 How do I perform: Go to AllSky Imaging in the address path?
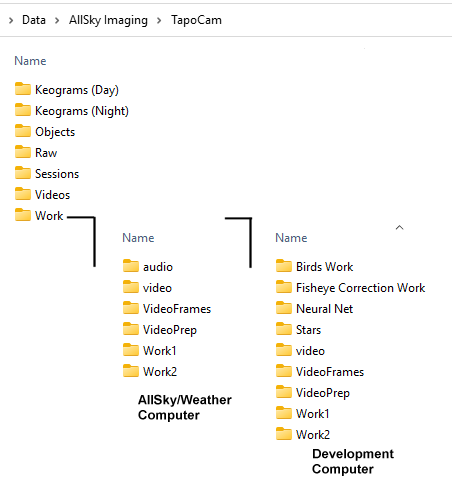point(108,20)
